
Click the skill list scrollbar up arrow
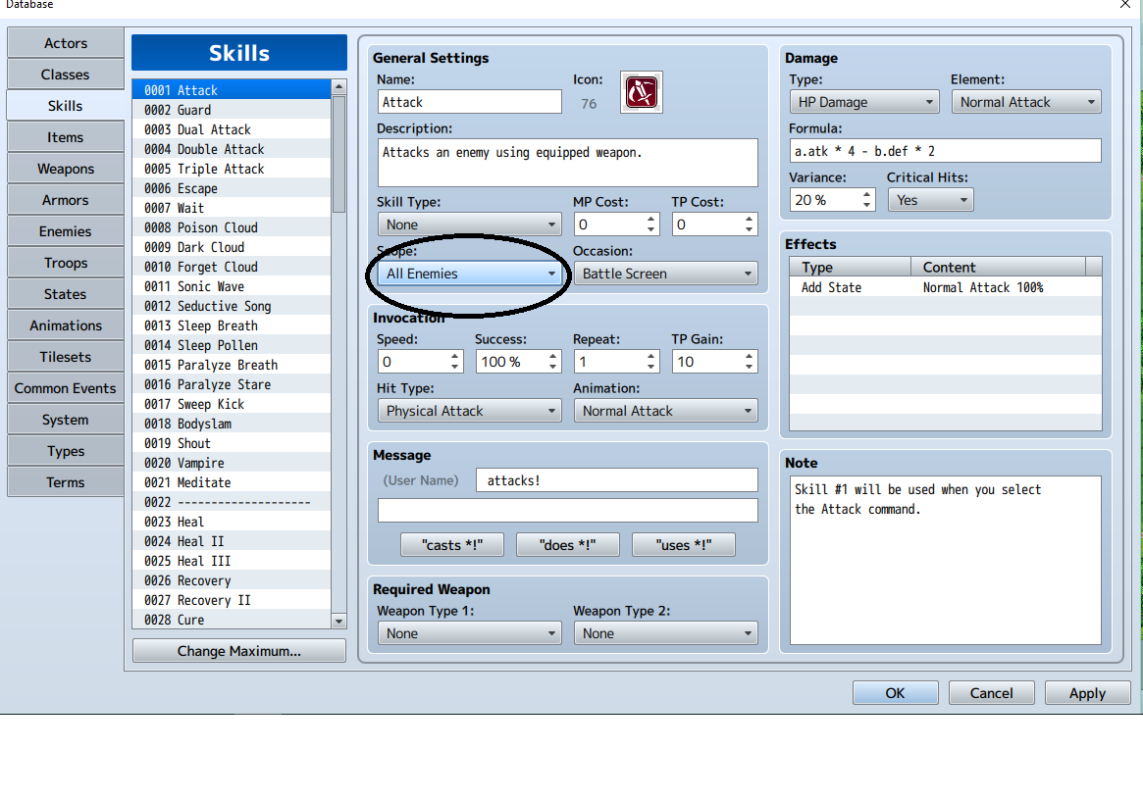click(339, 87)
